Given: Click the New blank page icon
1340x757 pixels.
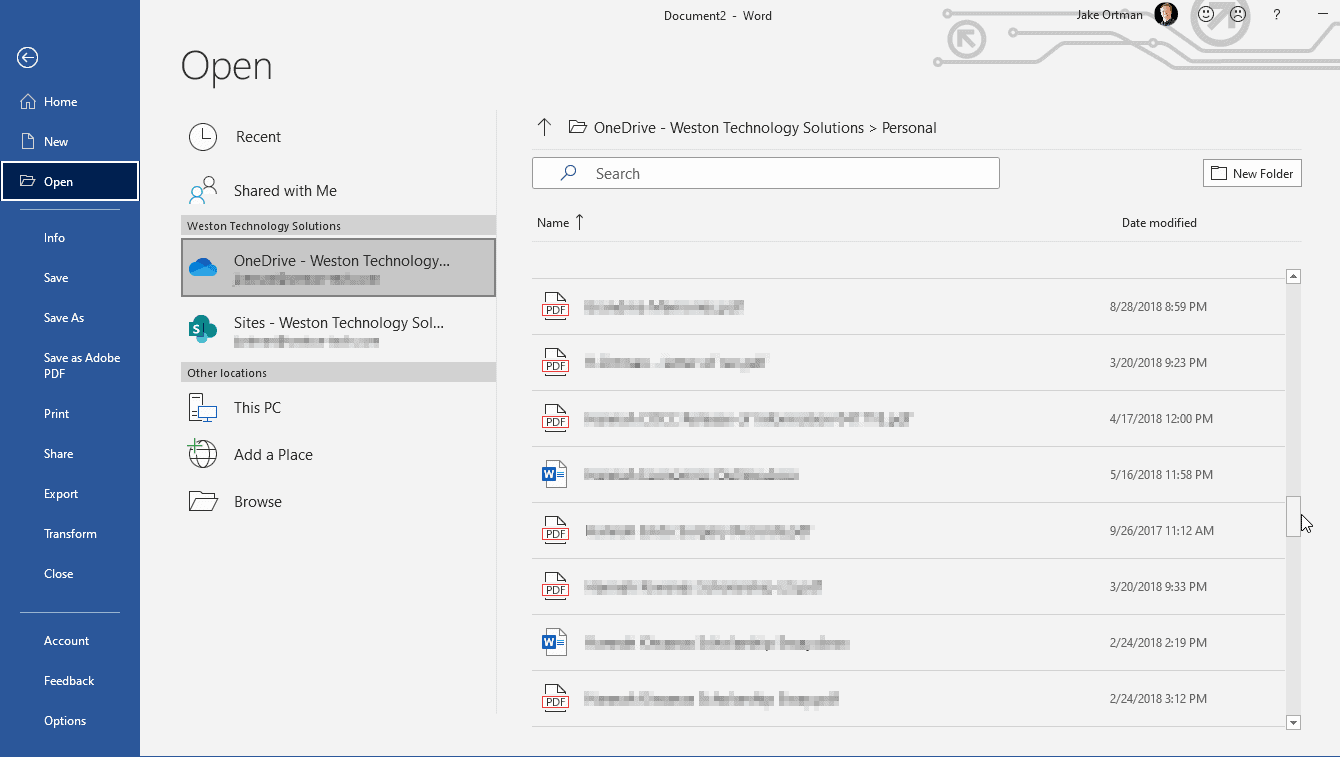Looking at the screenshot, I should 28,142.
